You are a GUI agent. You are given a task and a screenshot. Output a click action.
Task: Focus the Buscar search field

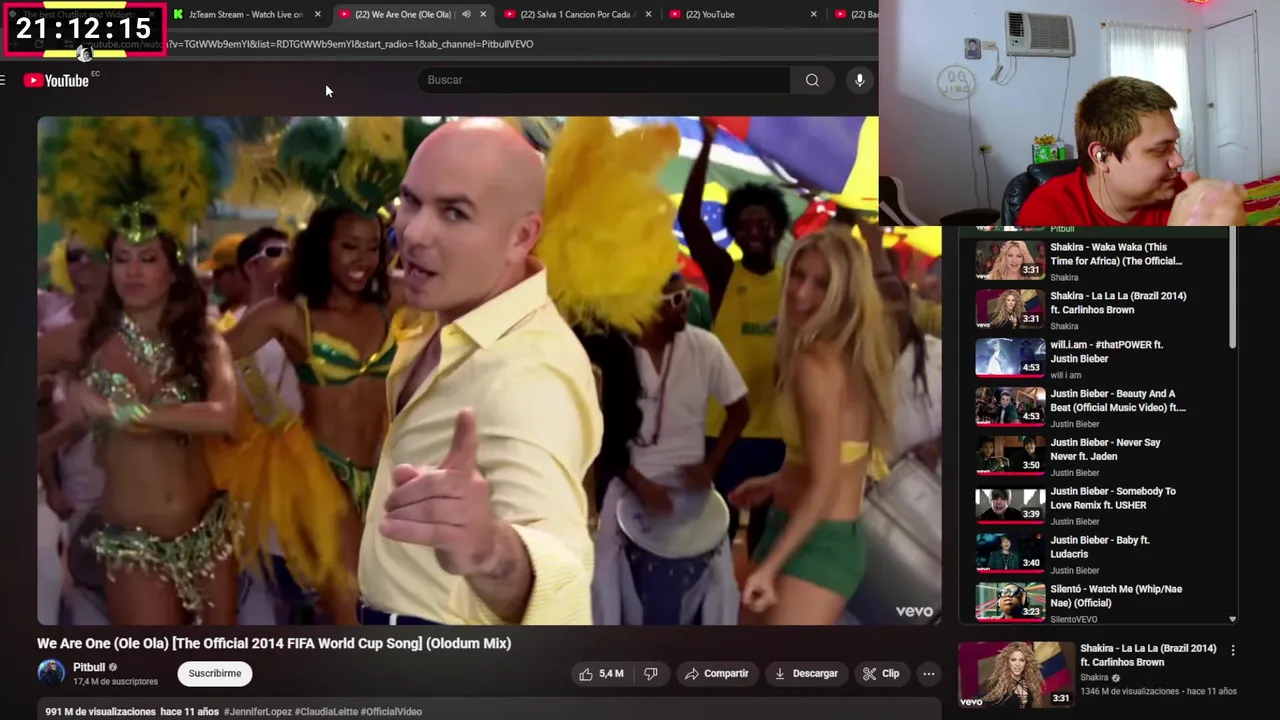coord(605,80)
